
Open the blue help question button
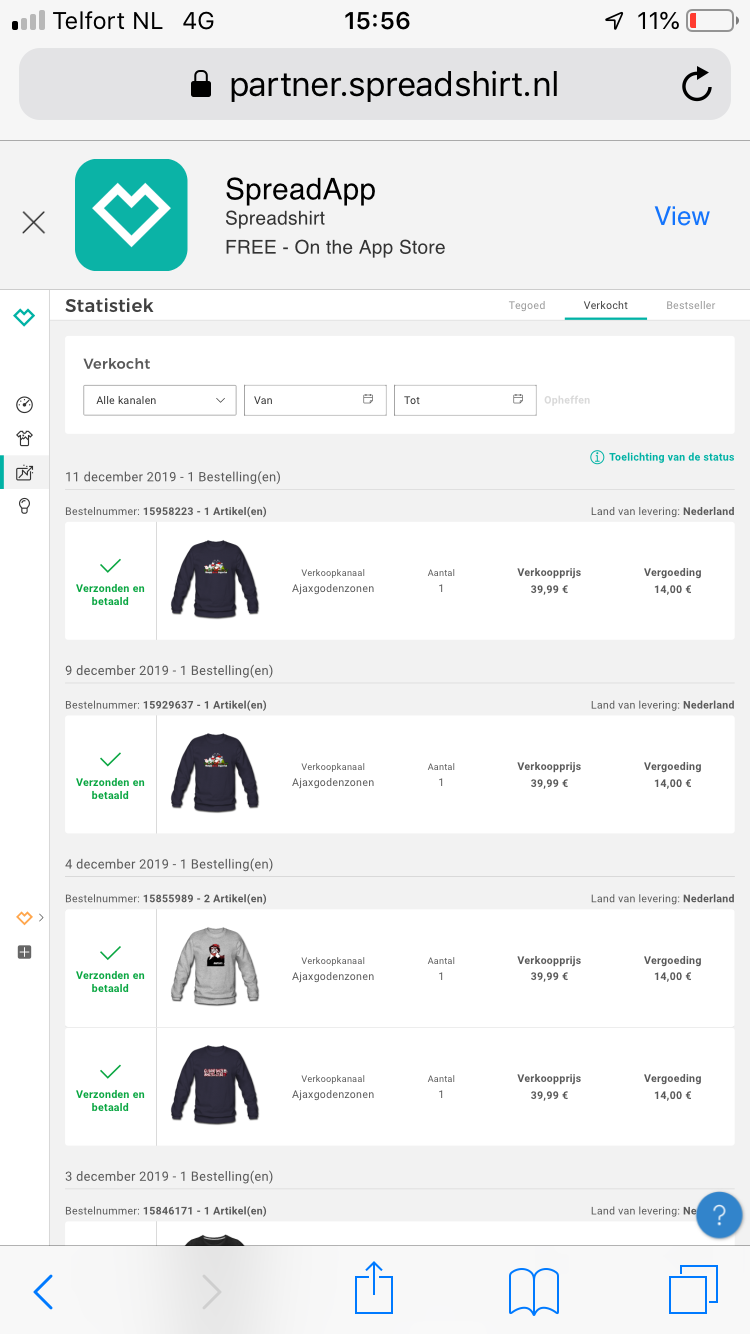[x=719, y=1215]
